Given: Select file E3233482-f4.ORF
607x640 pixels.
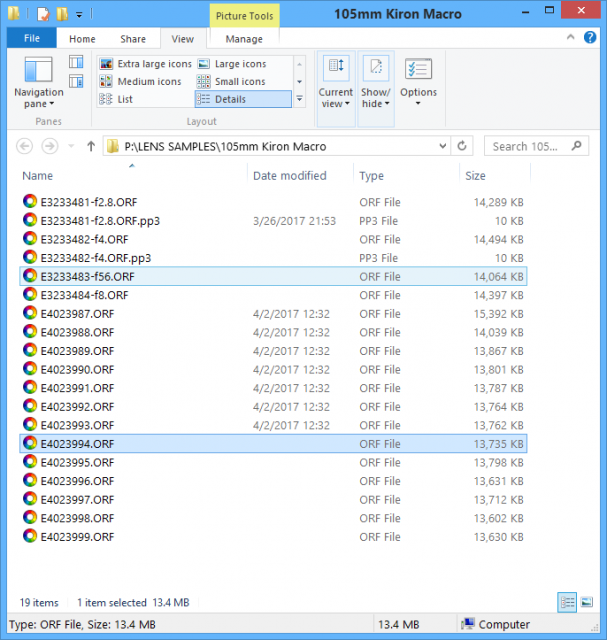Looking at the screenshot, I should 273,239.
